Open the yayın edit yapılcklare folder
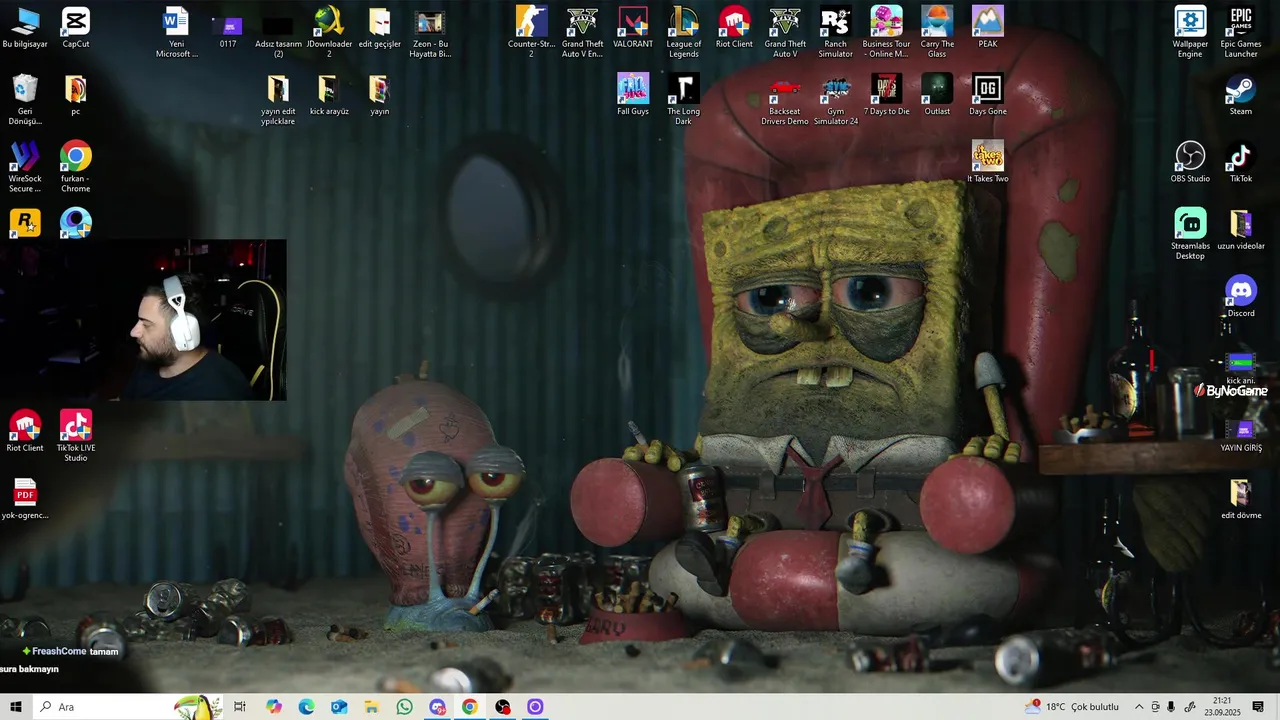 (278, 99)
